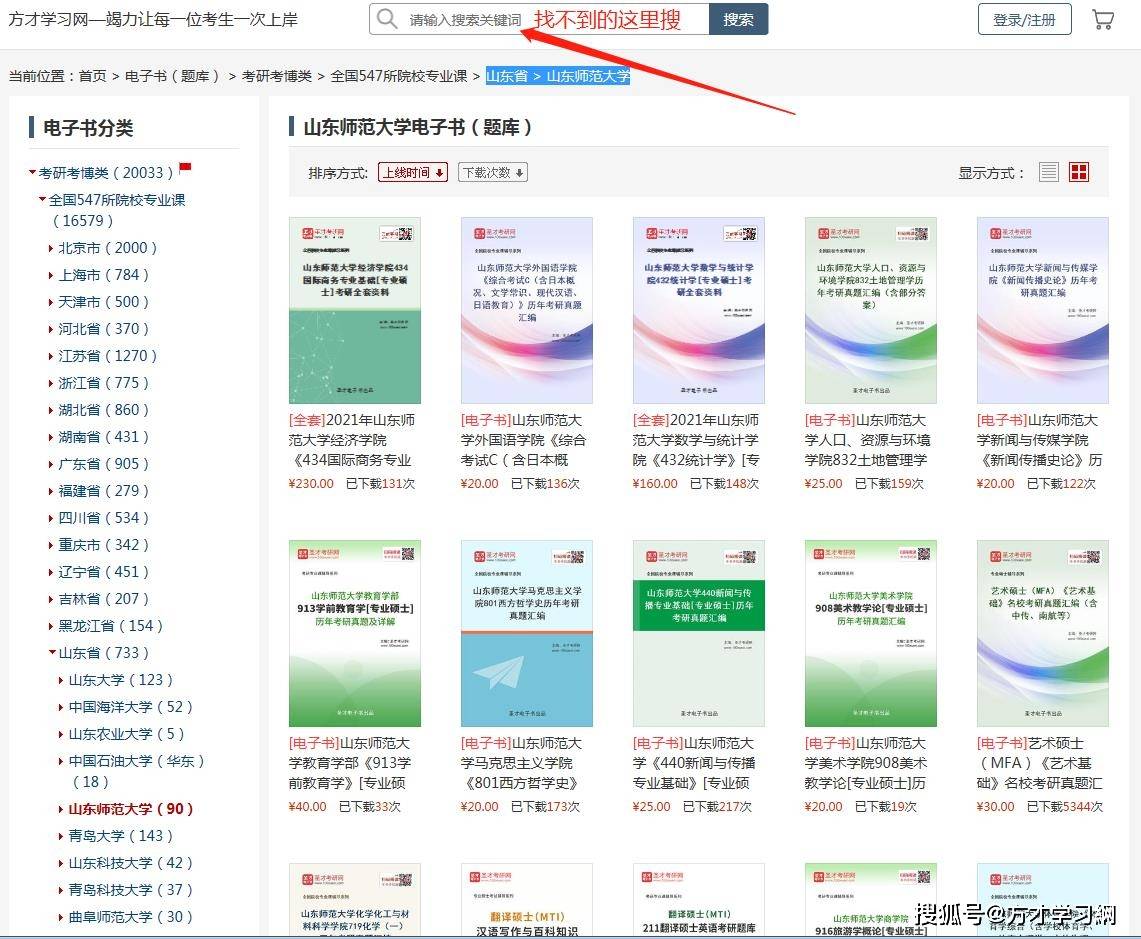Open 440新闻与传播 book cover thumbnail
Image resolution: width=1141 pixels, height=939 pixels.
pos(699,633)
